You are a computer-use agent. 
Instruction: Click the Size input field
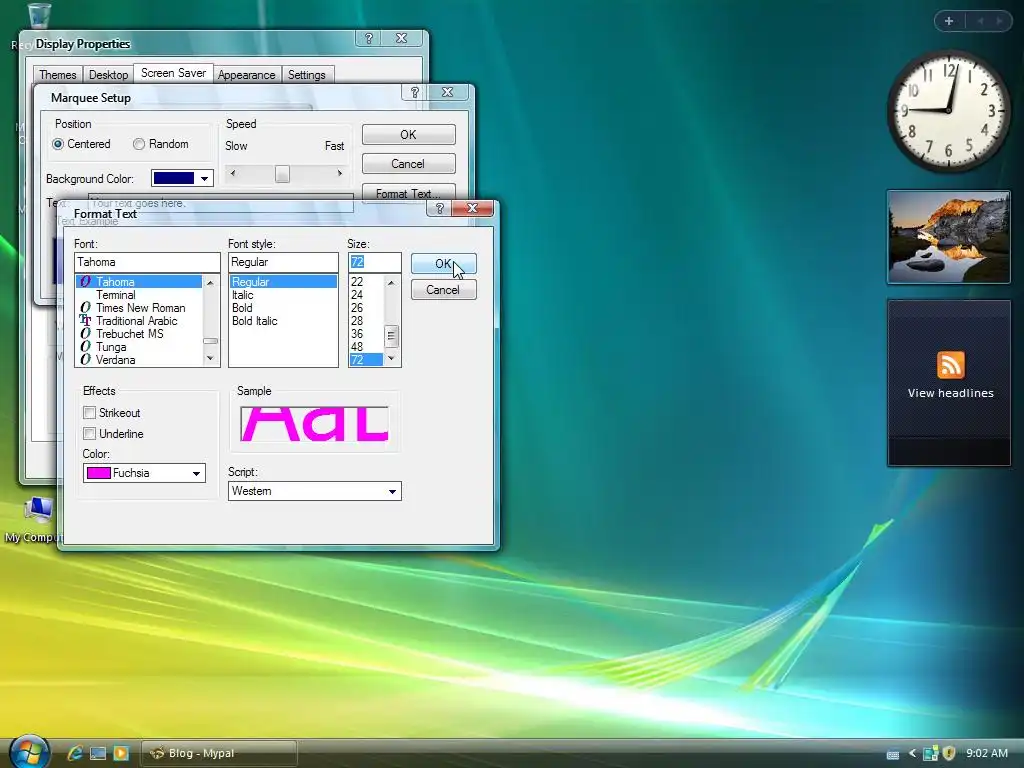coord(374,262)
